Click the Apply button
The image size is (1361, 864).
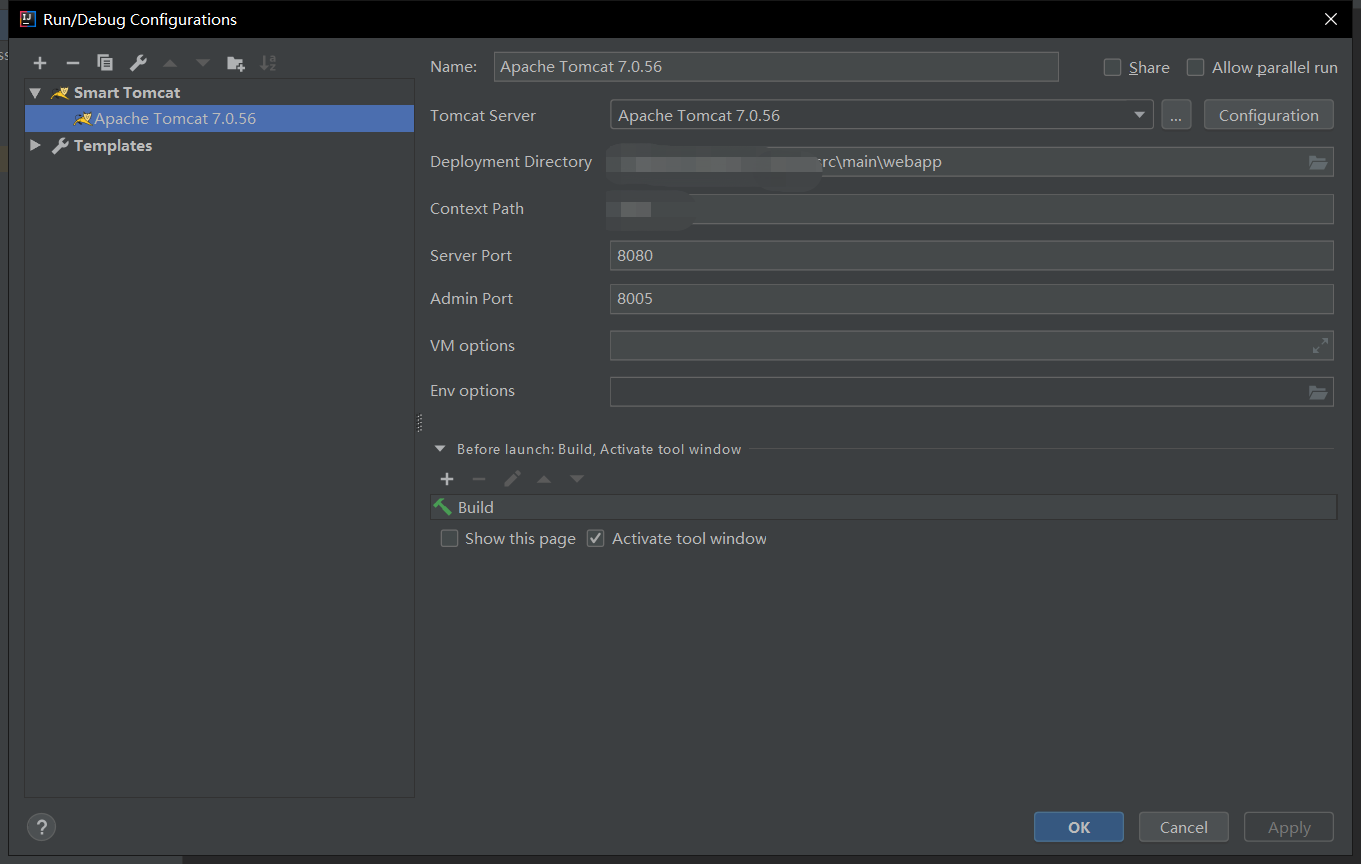click(1289, 827)
